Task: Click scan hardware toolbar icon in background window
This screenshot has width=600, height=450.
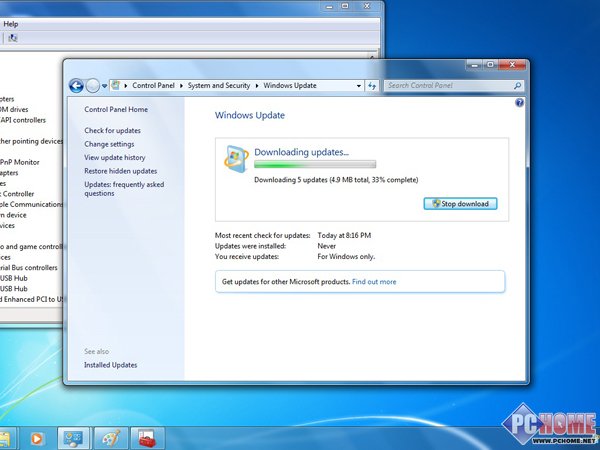Action: point(13,38)
